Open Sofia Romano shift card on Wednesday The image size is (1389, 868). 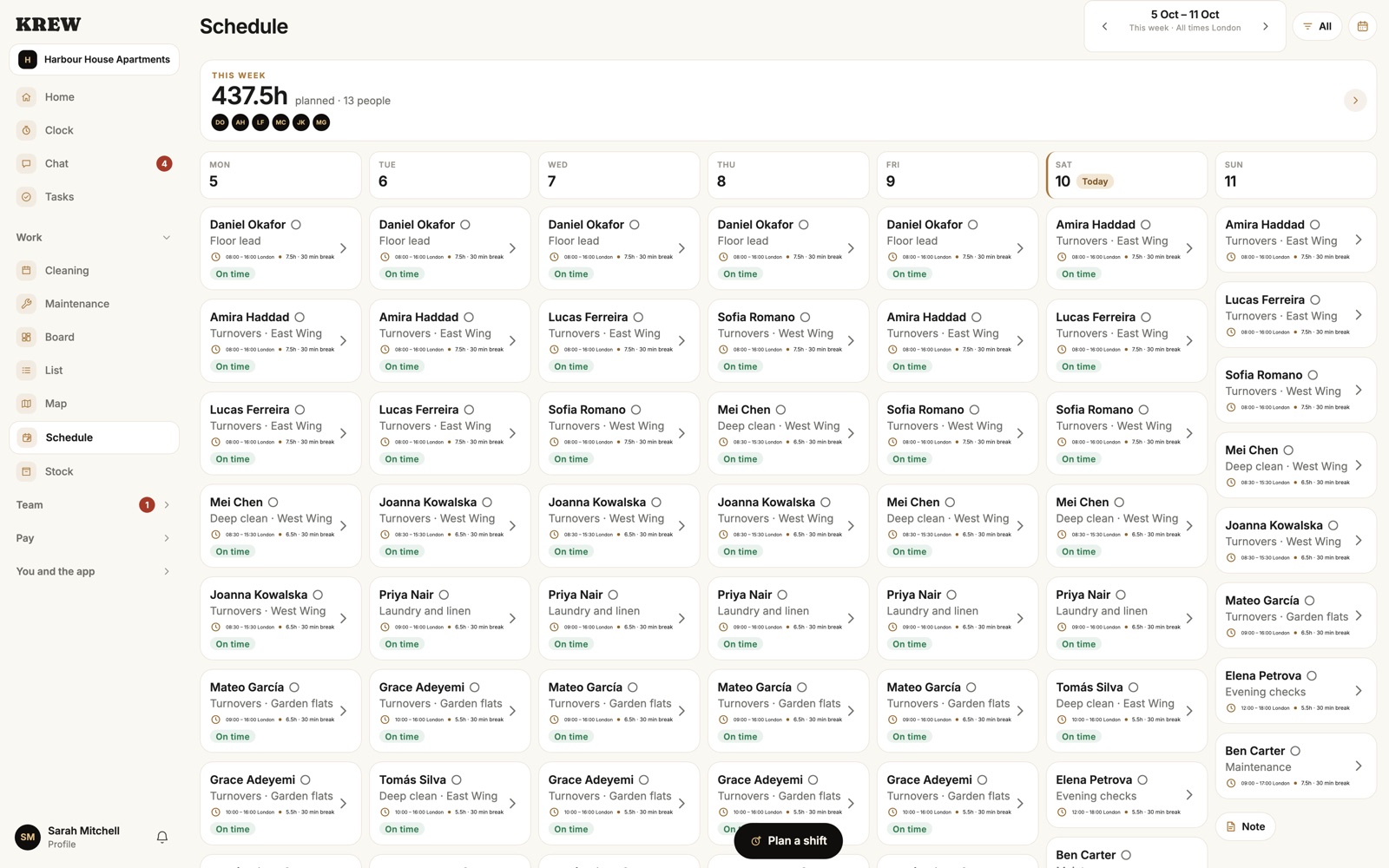(x=619, y=433)
